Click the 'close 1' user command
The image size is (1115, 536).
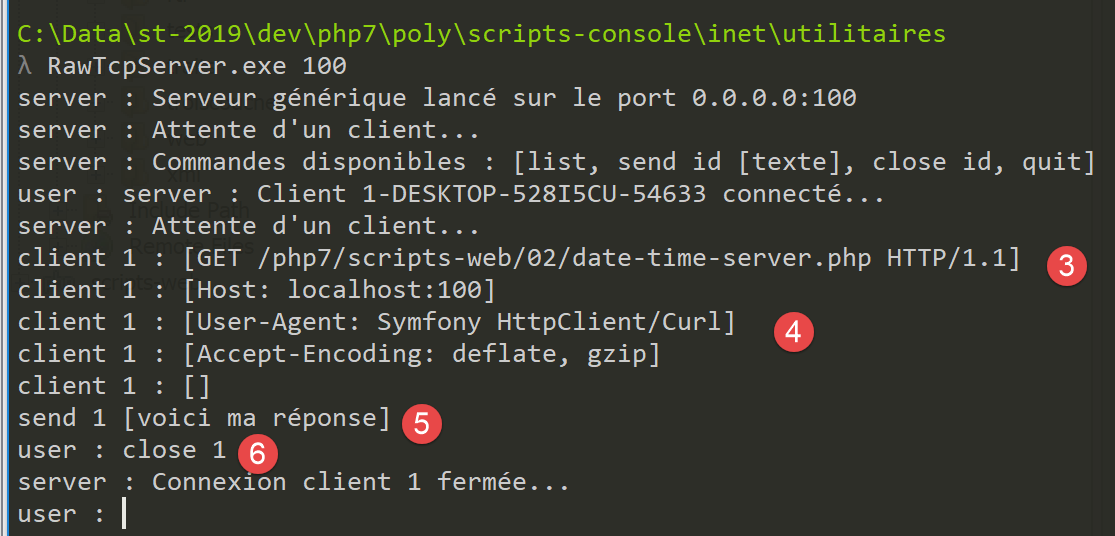[x=174, y=450]
